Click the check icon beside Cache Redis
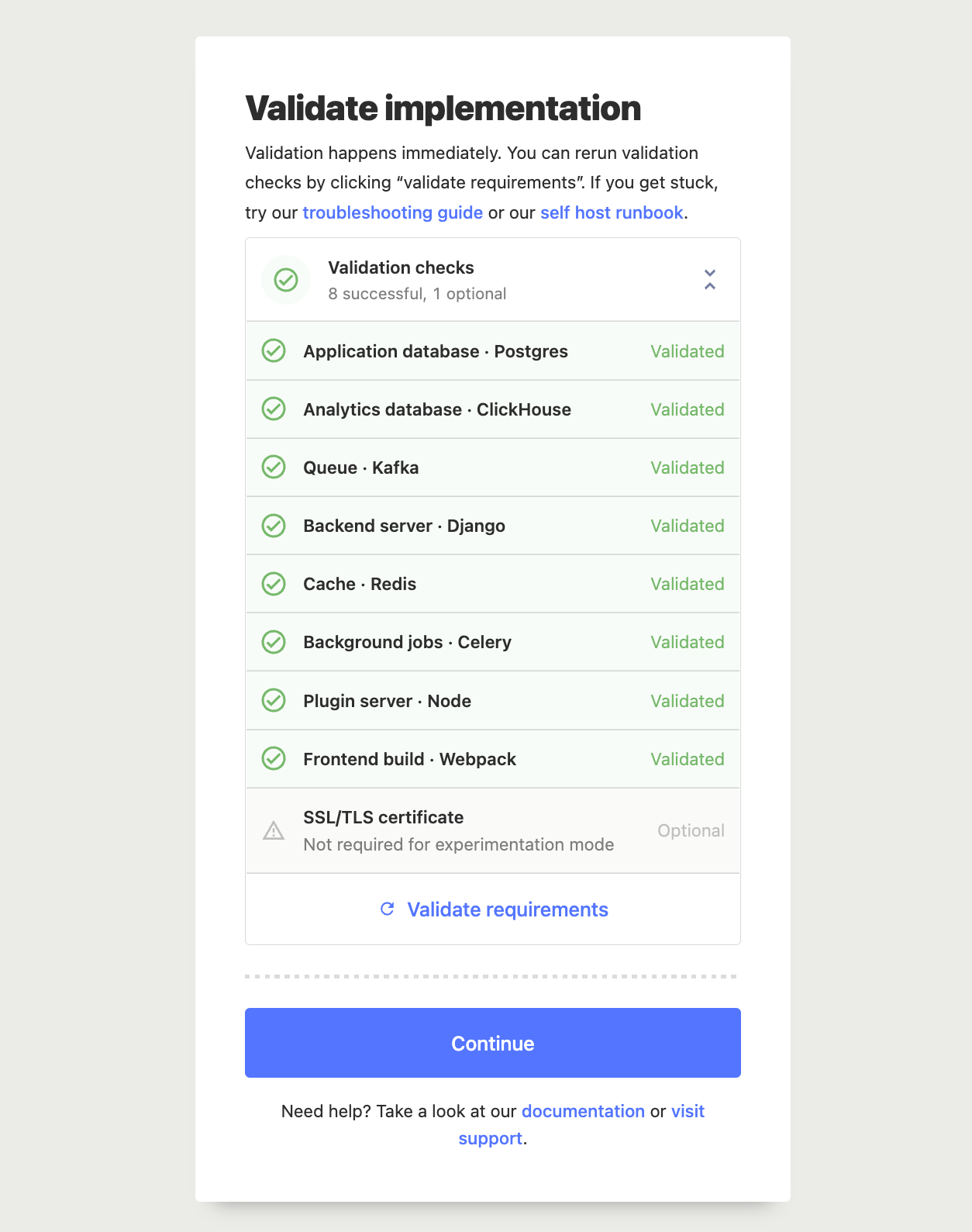The height and width of the screenshot is (1232, 972). (x=274, y=584)
